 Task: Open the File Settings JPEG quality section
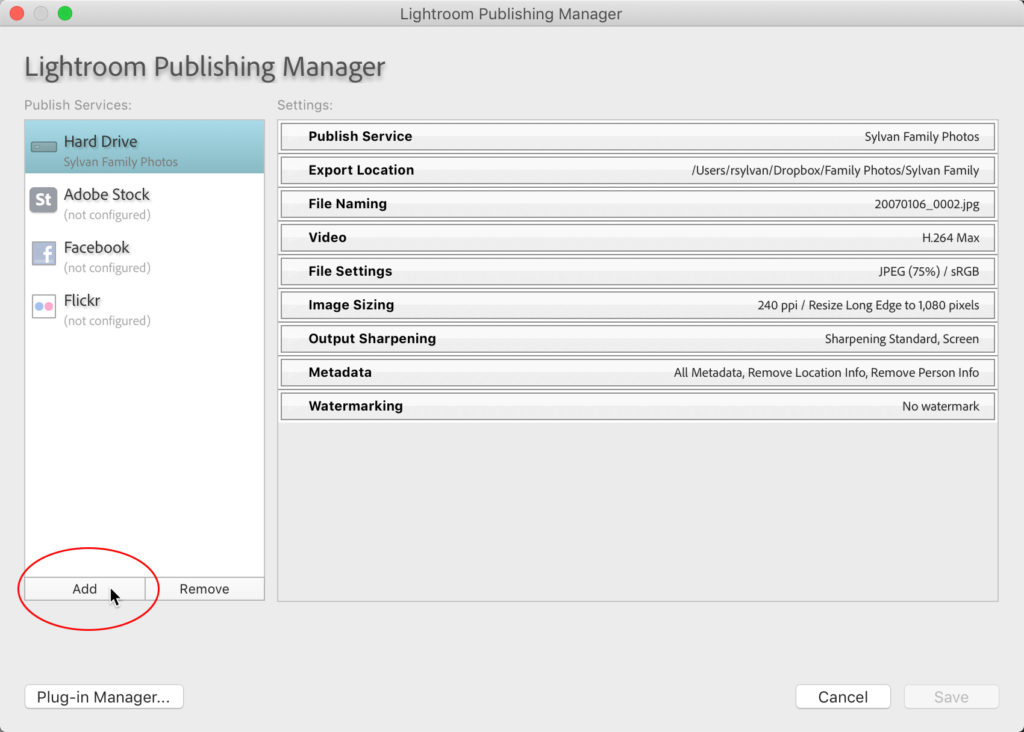[637, 271]
